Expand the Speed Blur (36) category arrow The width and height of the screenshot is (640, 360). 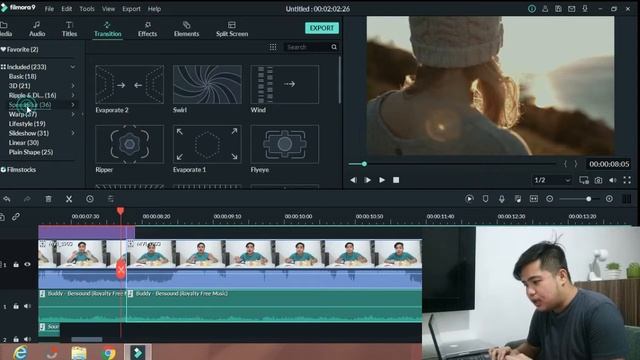pos(73,104)
